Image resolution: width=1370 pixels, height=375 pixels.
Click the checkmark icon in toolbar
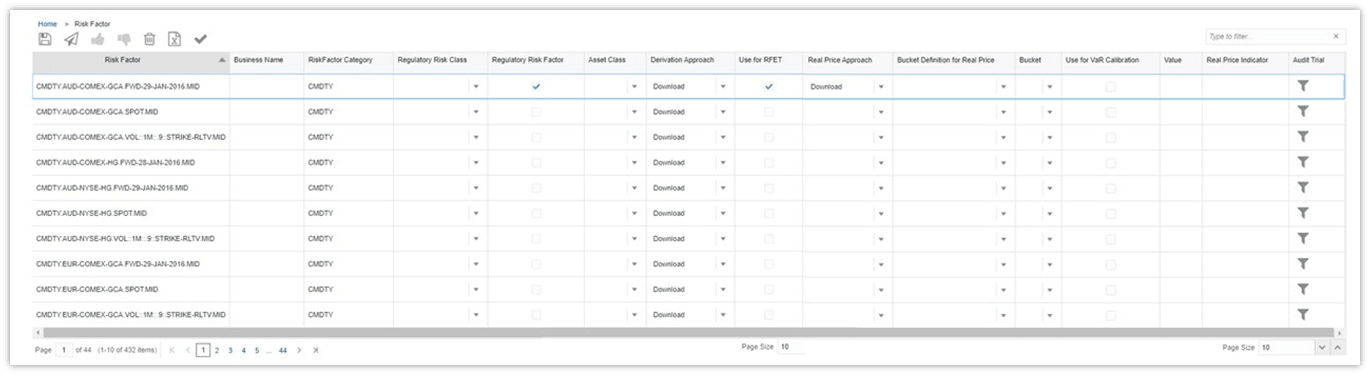(x=200, y=39)
